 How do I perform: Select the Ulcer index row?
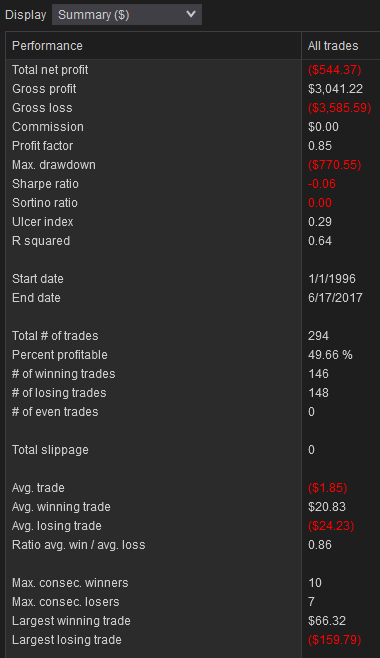click(x=193, y=222)
